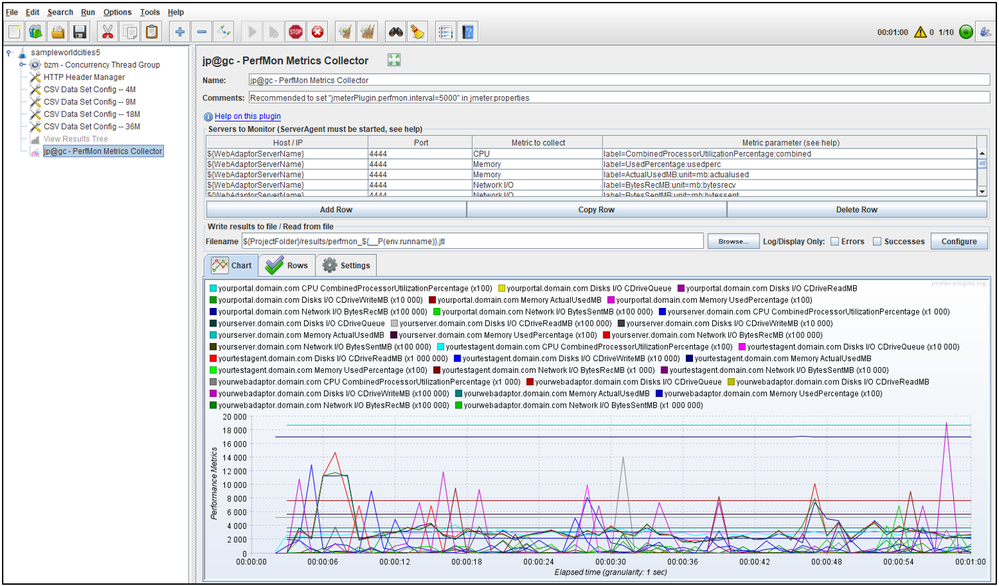Enable the Successes checkbox
Image resolution: width=999 pixels, height=586 pixels.
(x=877, y=242)
